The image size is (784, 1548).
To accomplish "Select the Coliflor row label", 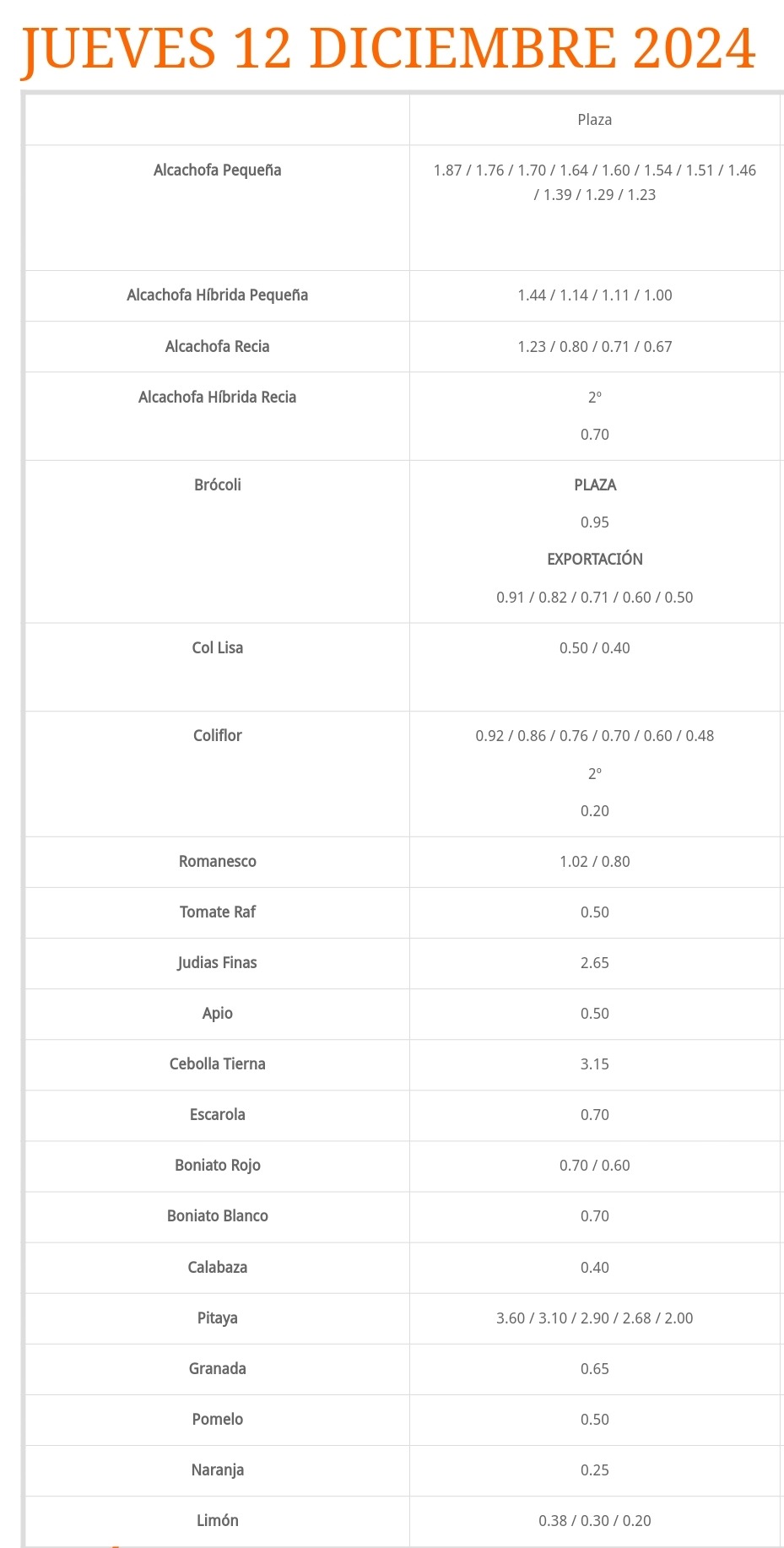I will point(218,736).
